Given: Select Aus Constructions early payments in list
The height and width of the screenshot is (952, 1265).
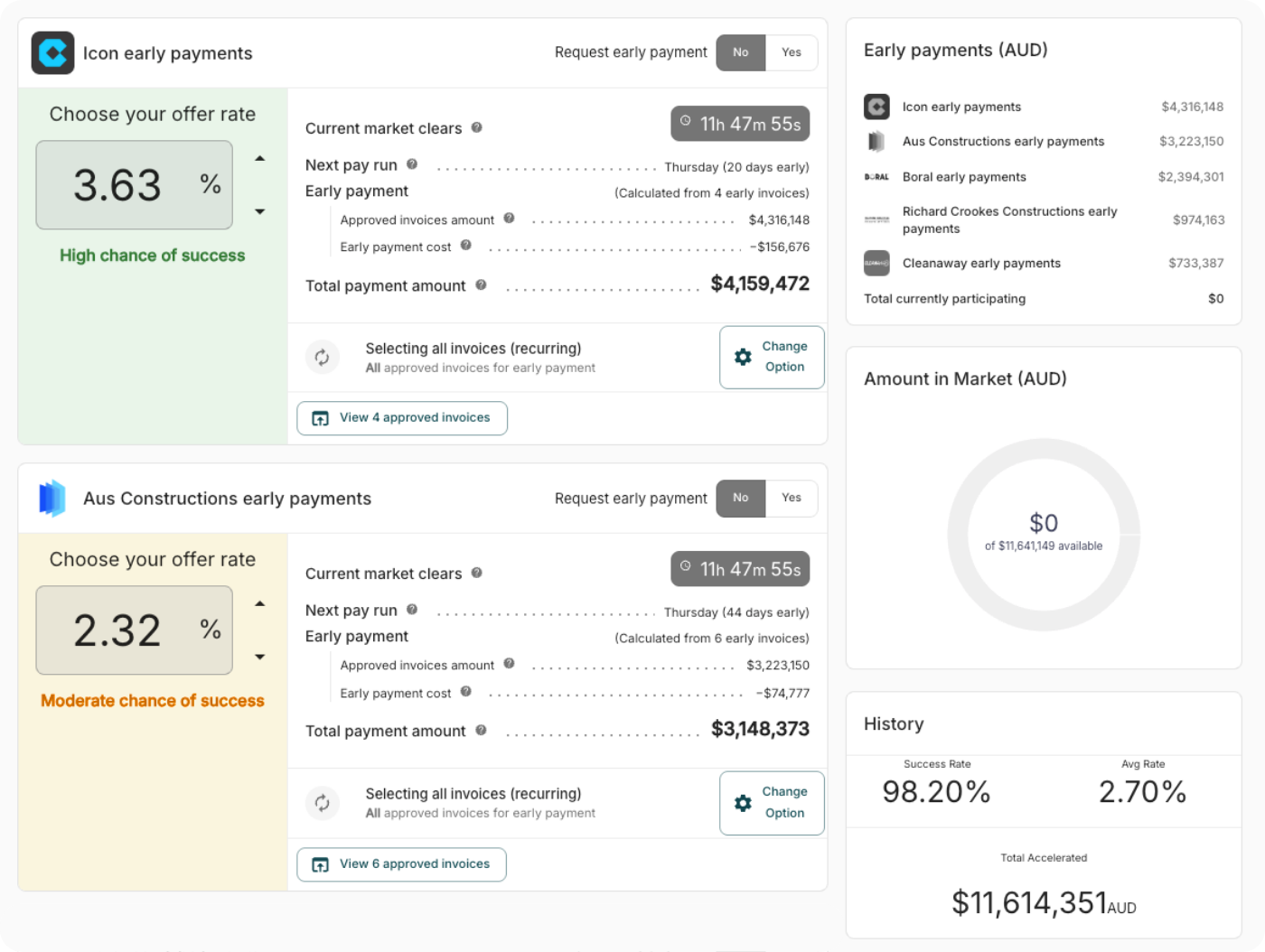Looking at the screenshot, I should pos(1003,142).
